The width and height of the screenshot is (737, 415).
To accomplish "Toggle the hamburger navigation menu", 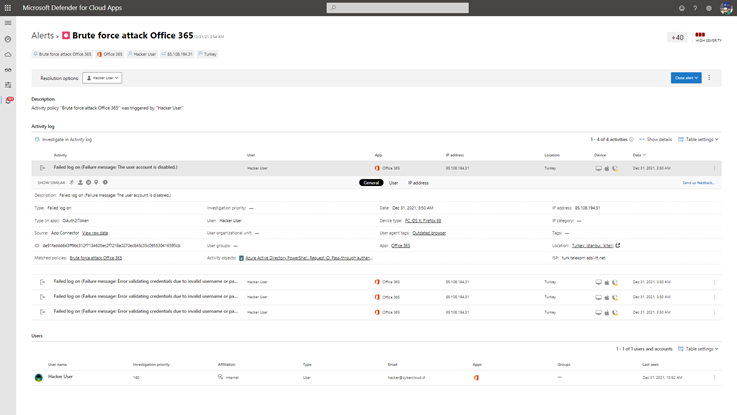I will coord(8,23).
